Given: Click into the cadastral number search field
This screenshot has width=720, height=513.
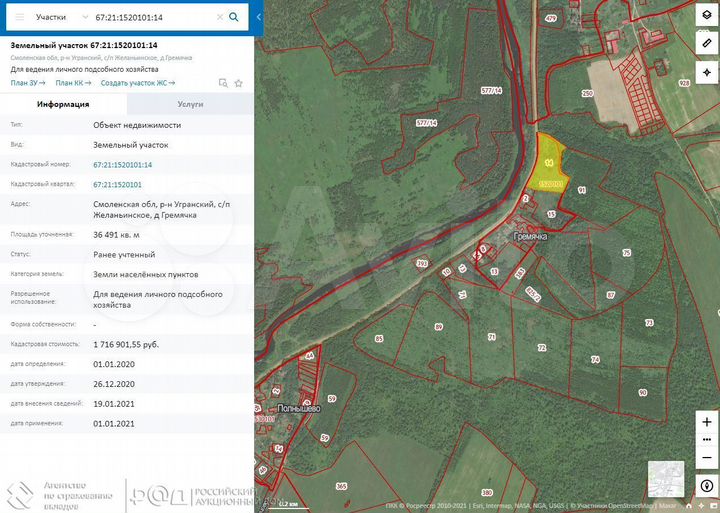Looking at the screenshot, I should coord(154,17).
